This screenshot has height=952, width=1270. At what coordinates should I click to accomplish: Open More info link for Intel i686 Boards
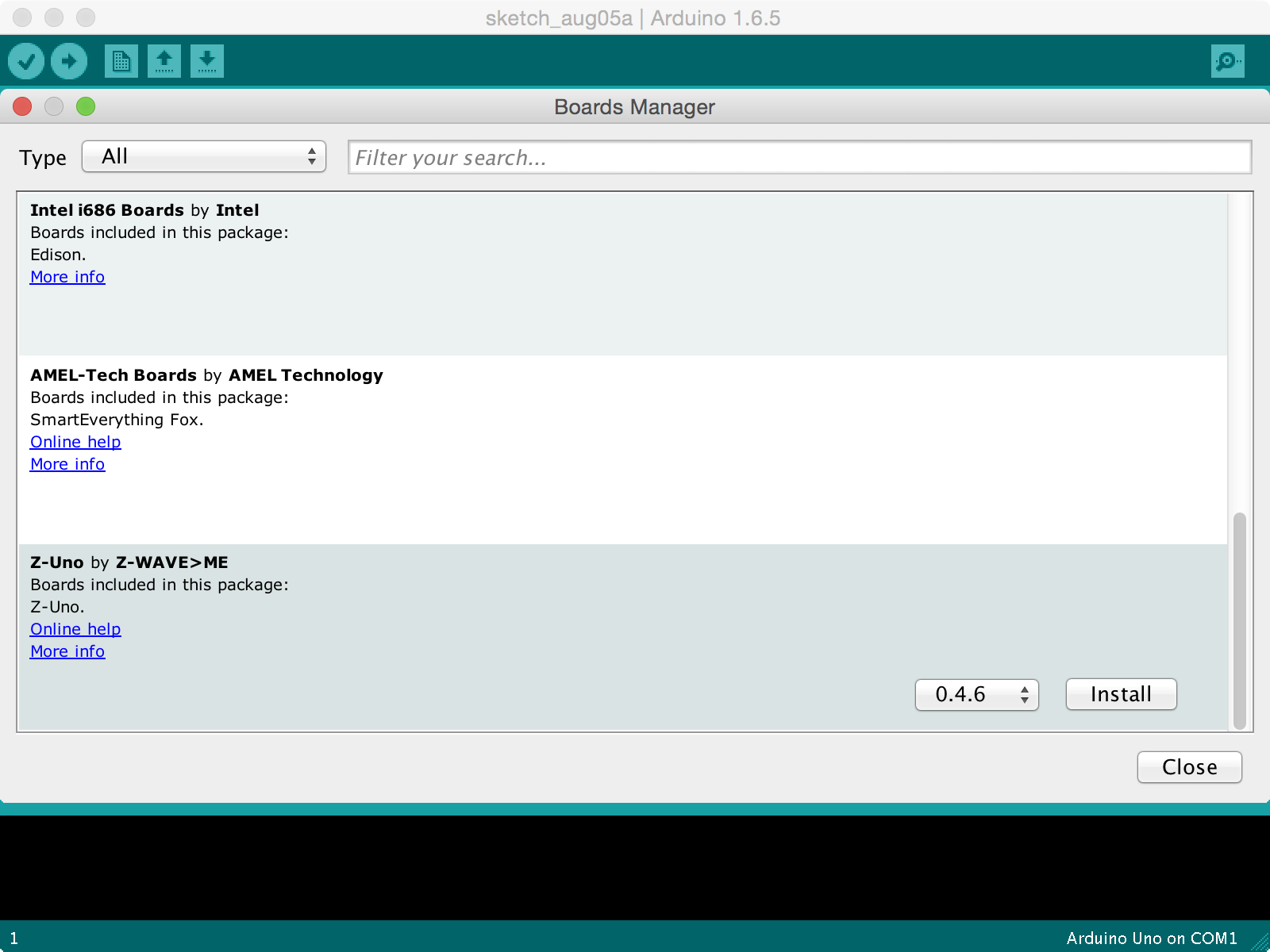[x=67, y=277]
